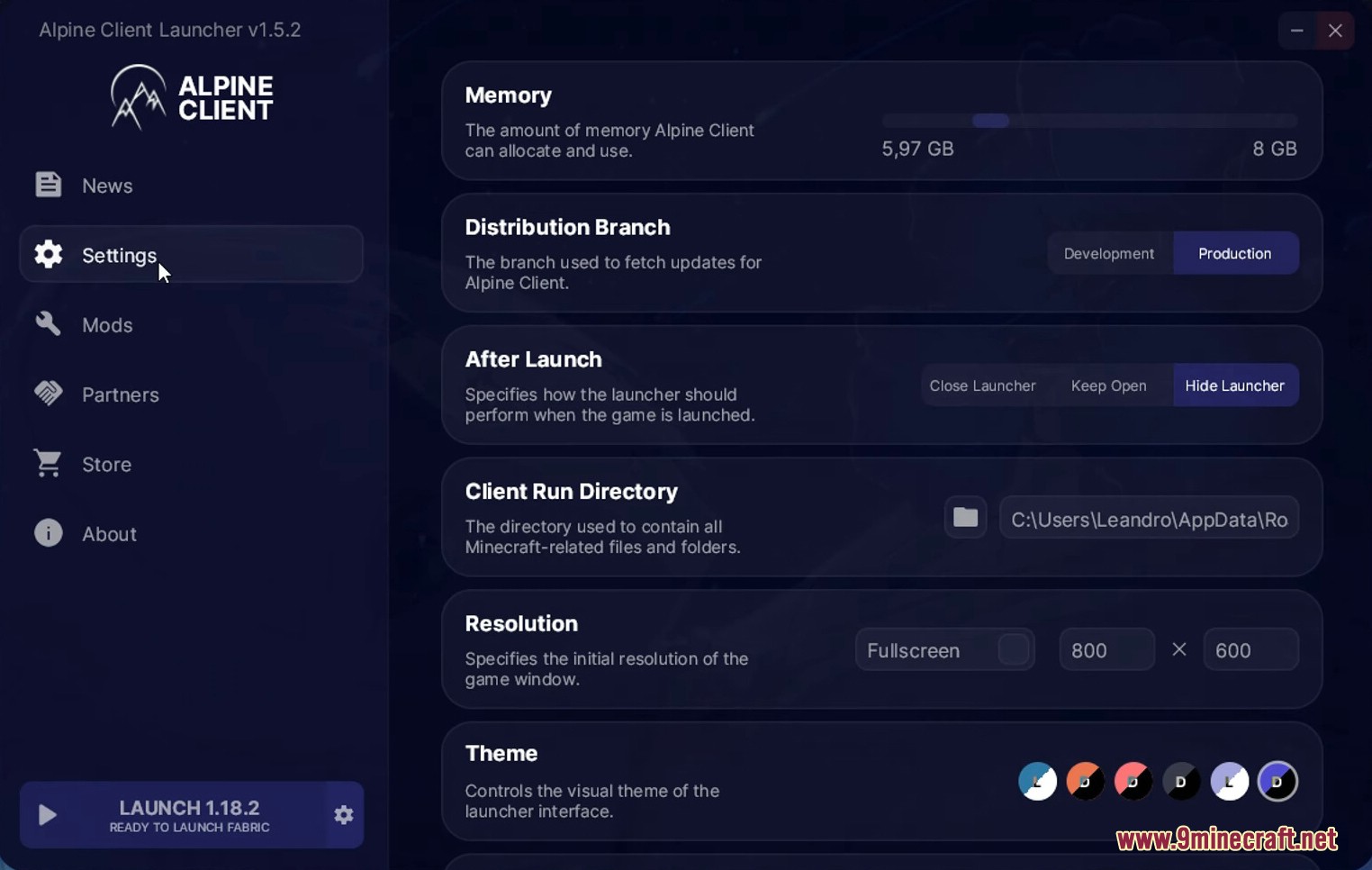Click the 'Distribution Branch' heading
This screenshot has width=1372, height=870.
(567, 227)
